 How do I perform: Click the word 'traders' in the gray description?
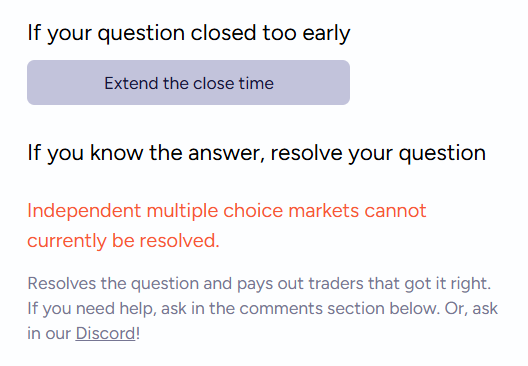tap(336, 284)
